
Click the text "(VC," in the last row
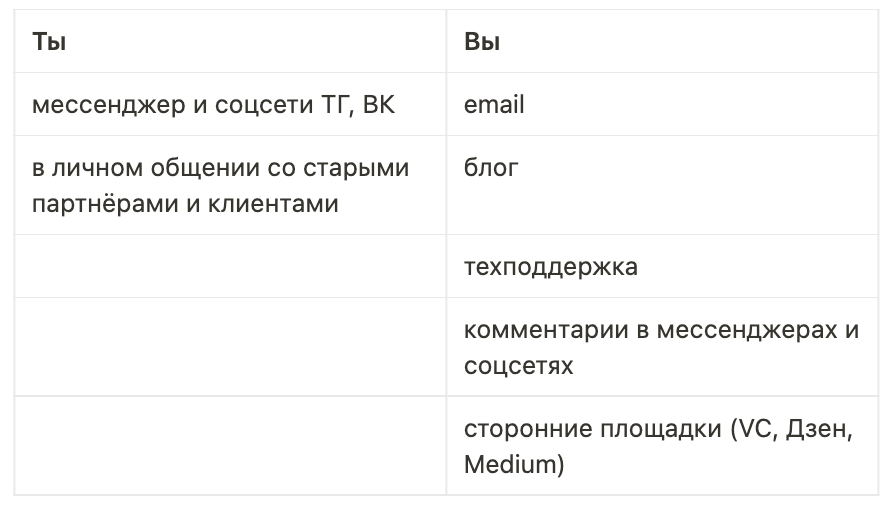(x=753, y=429)
